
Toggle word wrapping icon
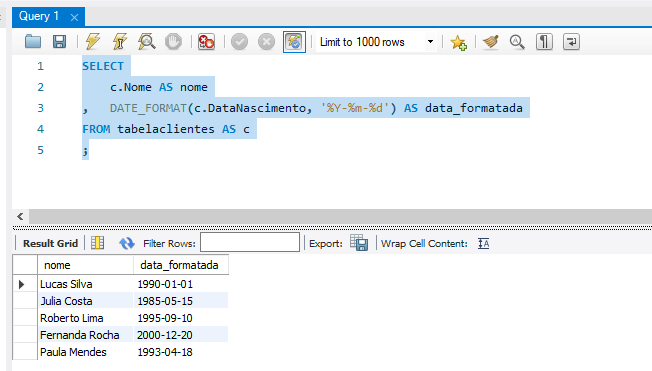[571, 42]
